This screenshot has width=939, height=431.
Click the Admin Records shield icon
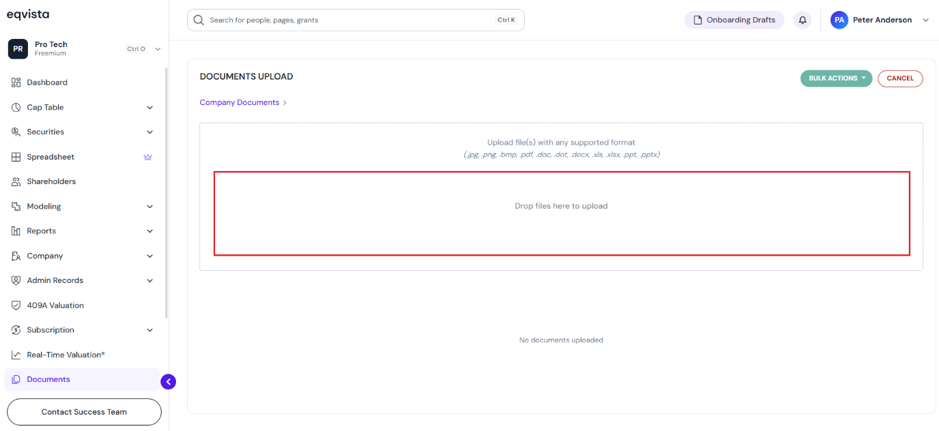16,280
